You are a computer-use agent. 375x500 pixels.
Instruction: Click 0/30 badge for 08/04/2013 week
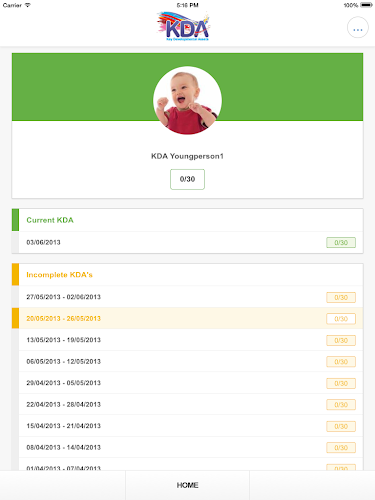341,448
